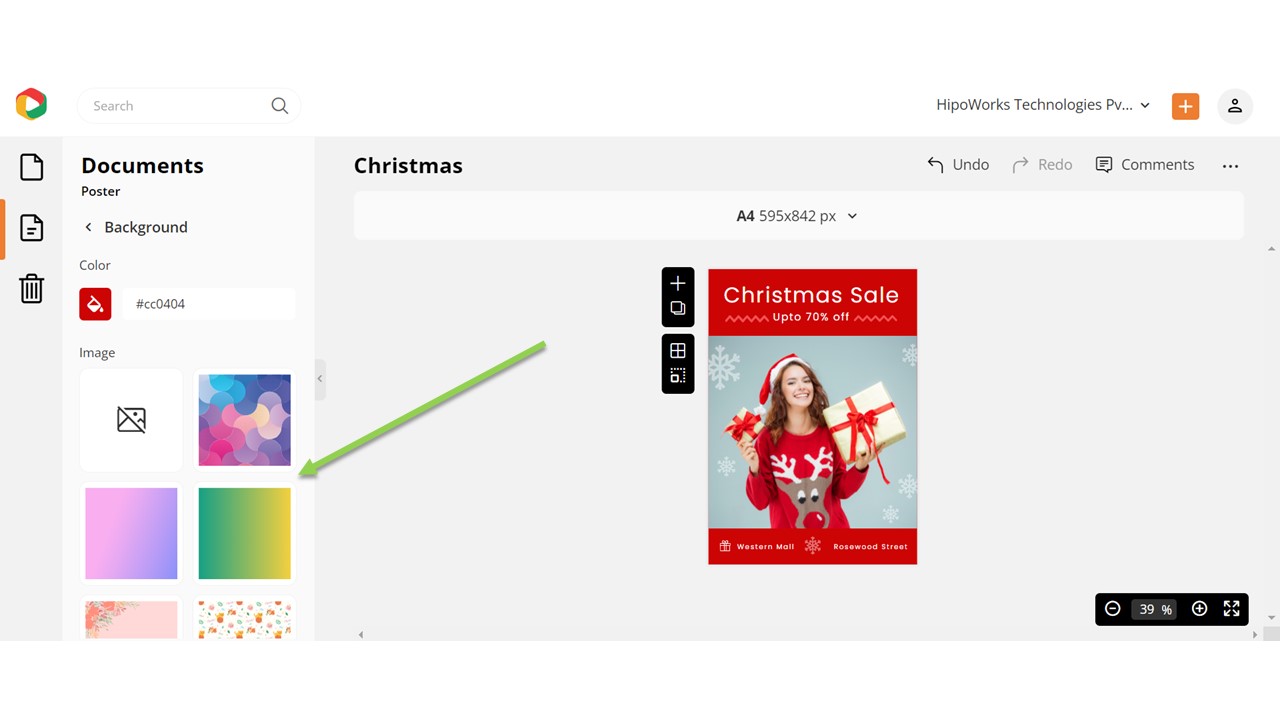Collapse the Background panel with the back chevron

[x=88, y=227]
